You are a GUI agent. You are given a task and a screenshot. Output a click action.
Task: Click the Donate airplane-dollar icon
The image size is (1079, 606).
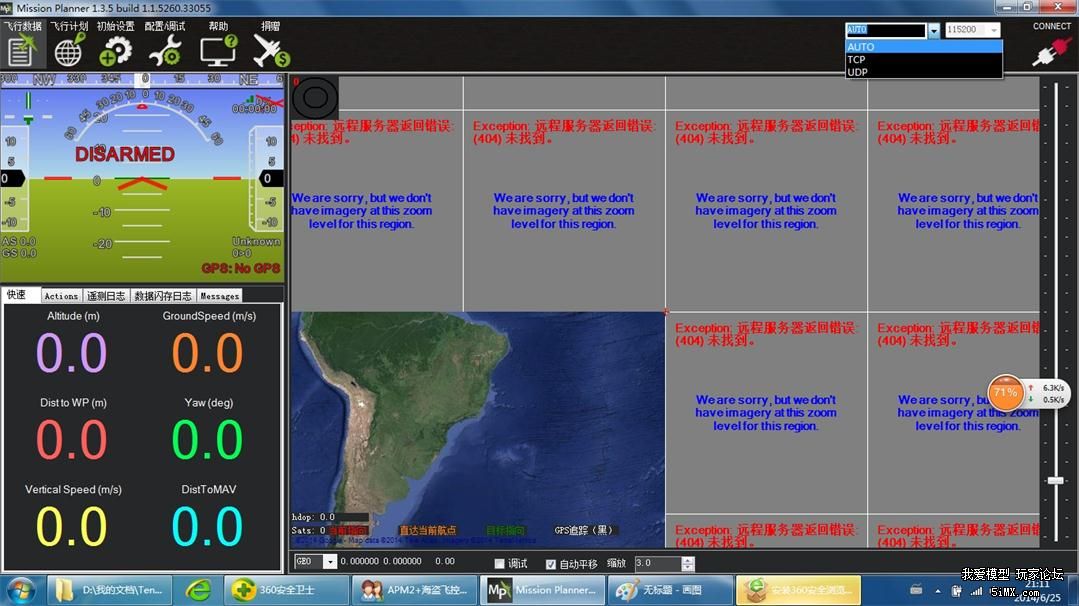point(271,50)
